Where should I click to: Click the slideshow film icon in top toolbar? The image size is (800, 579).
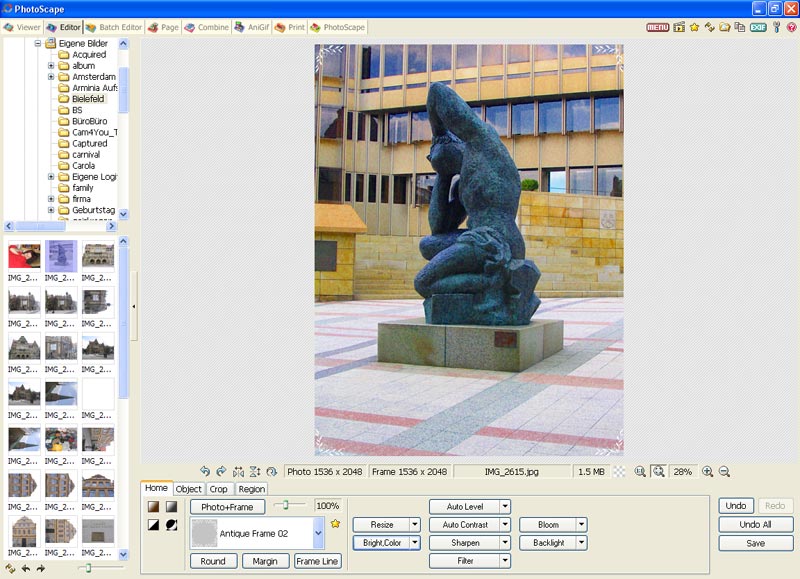[x=679, y=27]
